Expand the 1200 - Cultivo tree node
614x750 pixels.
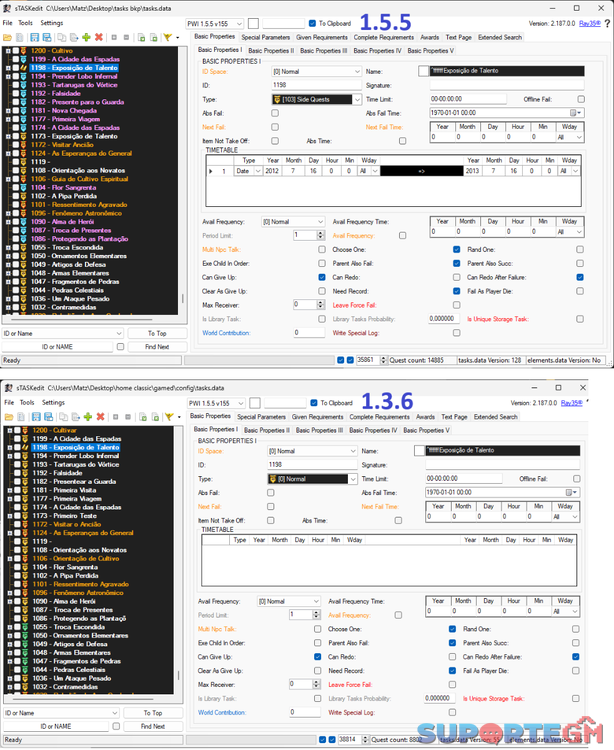[8, 49]
